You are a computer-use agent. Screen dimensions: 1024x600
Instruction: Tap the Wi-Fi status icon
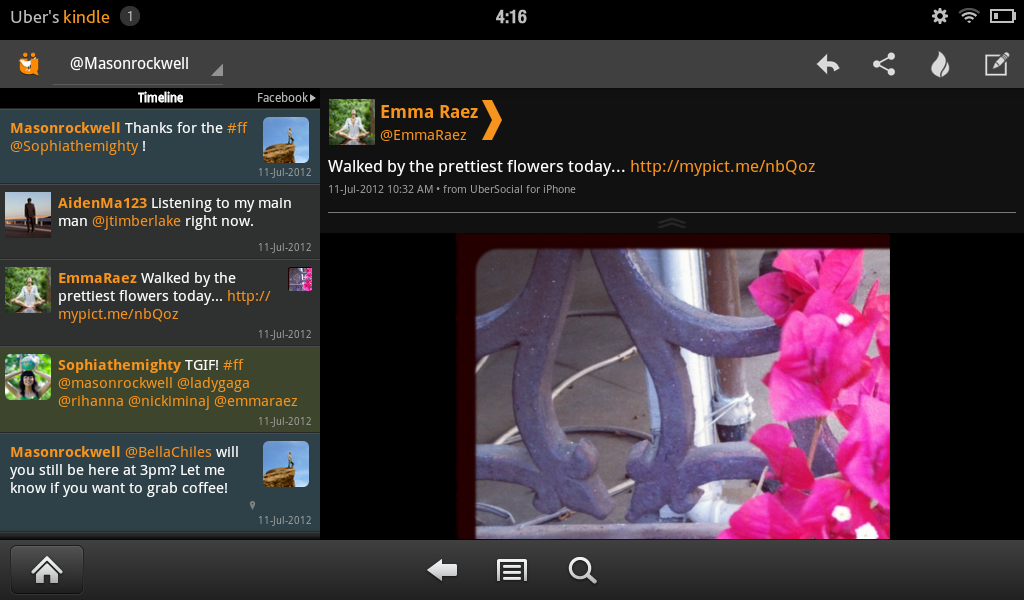point(968,16)
